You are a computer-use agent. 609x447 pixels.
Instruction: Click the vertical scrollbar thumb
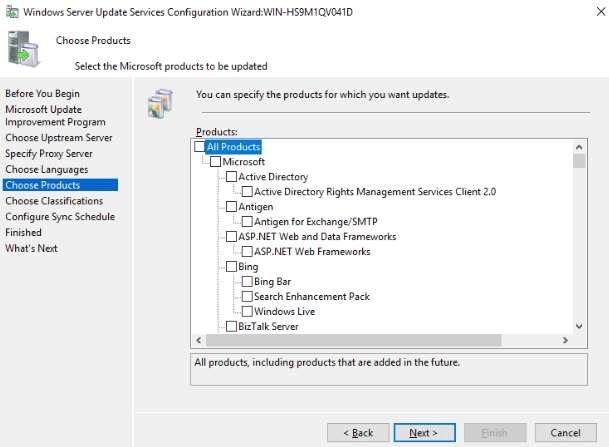(x=579, y=161)
